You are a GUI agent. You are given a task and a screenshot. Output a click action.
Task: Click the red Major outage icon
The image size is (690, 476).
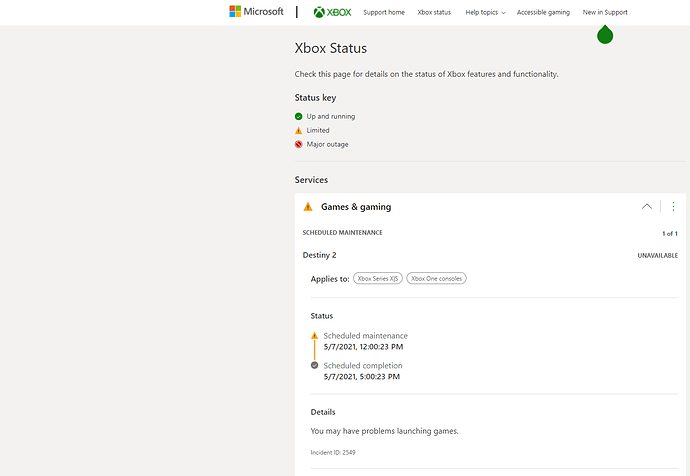299,144
